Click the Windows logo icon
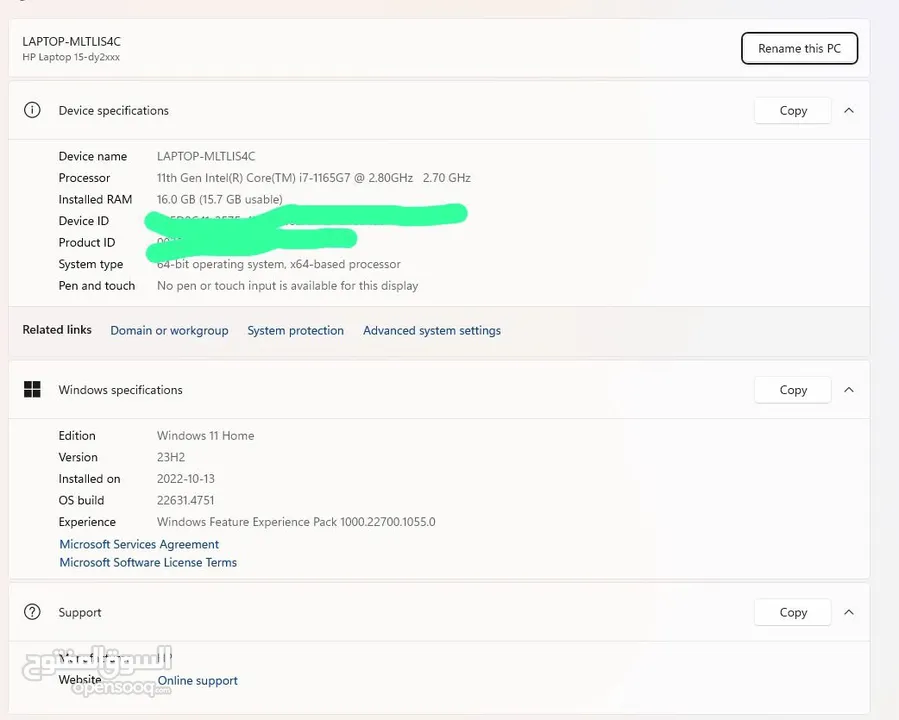The image size is (899, 720). (32, 389)
